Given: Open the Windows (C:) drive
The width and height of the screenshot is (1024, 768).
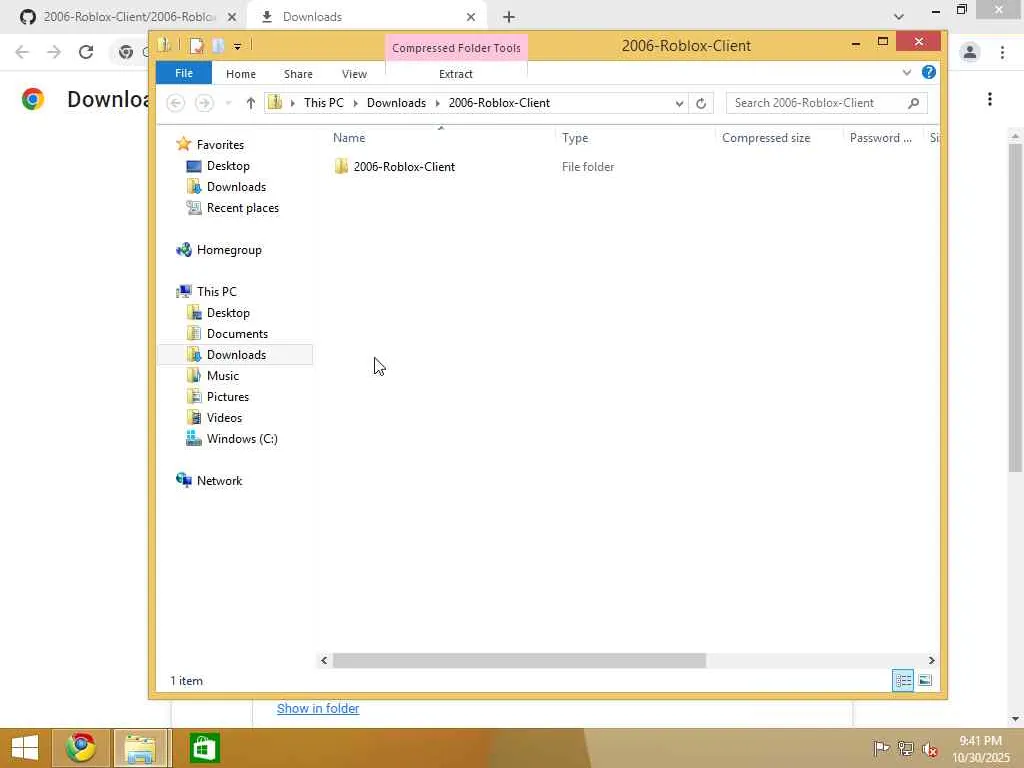Looking at the screenshot, I should pos(242,439).
